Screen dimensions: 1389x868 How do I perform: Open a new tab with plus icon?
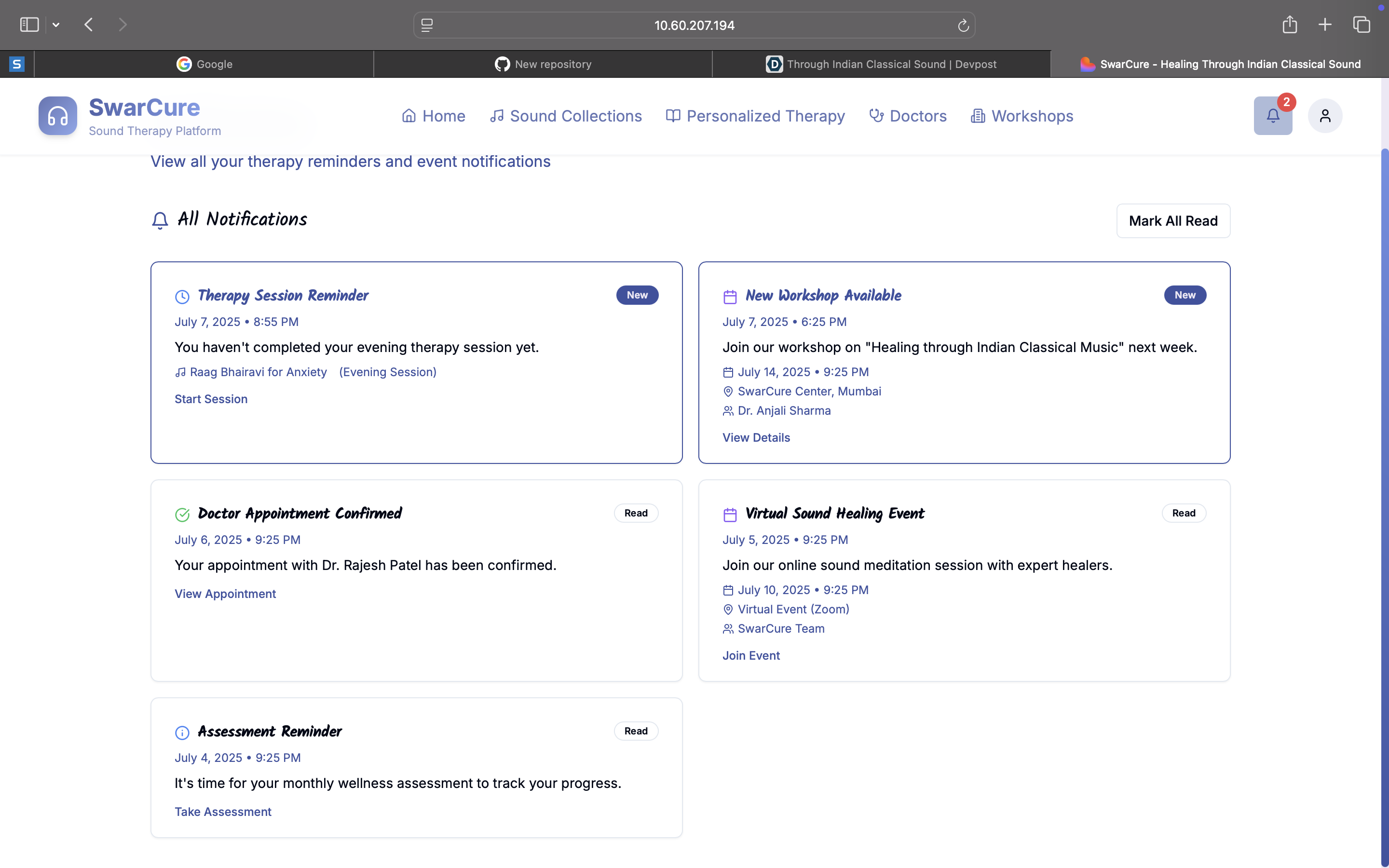tap(1325, 25)
